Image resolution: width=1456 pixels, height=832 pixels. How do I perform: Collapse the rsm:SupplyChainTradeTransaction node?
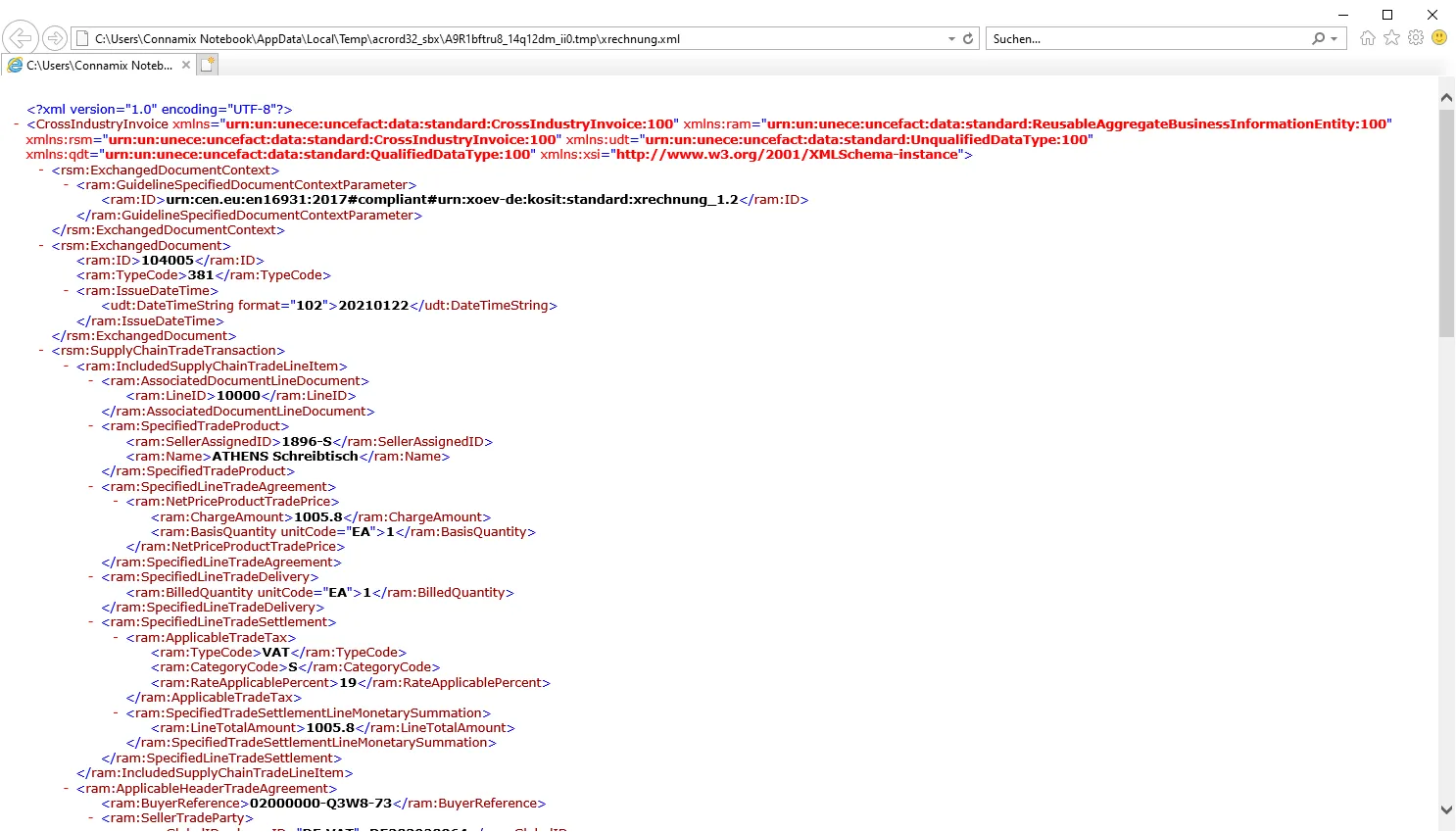41,351
